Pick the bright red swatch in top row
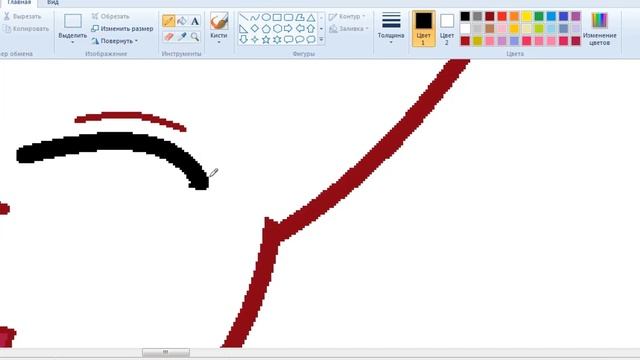 click(x=502, y=16)
